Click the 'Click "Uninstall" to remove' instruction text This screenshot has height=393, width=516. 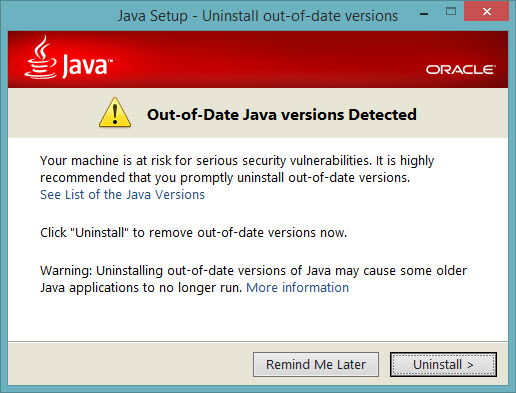193,232
